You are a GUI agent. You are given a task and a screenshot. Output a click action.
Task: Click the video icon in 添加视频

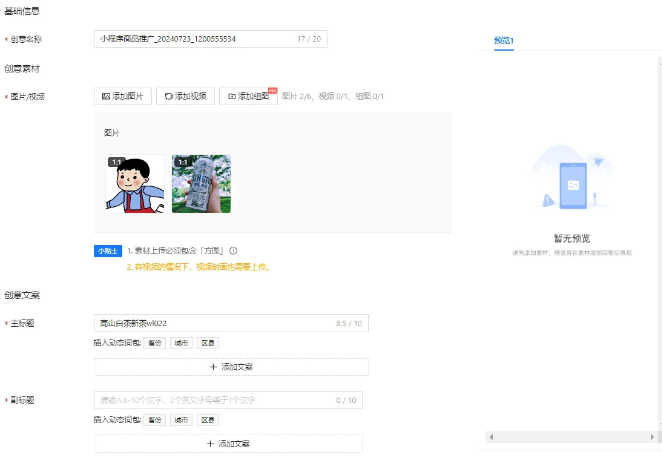click(168, 96)
